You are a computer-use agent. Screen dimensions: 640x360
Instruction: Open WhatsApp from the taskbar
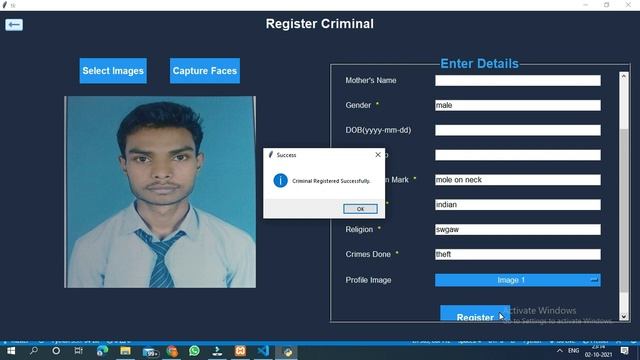tap(194, 351)
